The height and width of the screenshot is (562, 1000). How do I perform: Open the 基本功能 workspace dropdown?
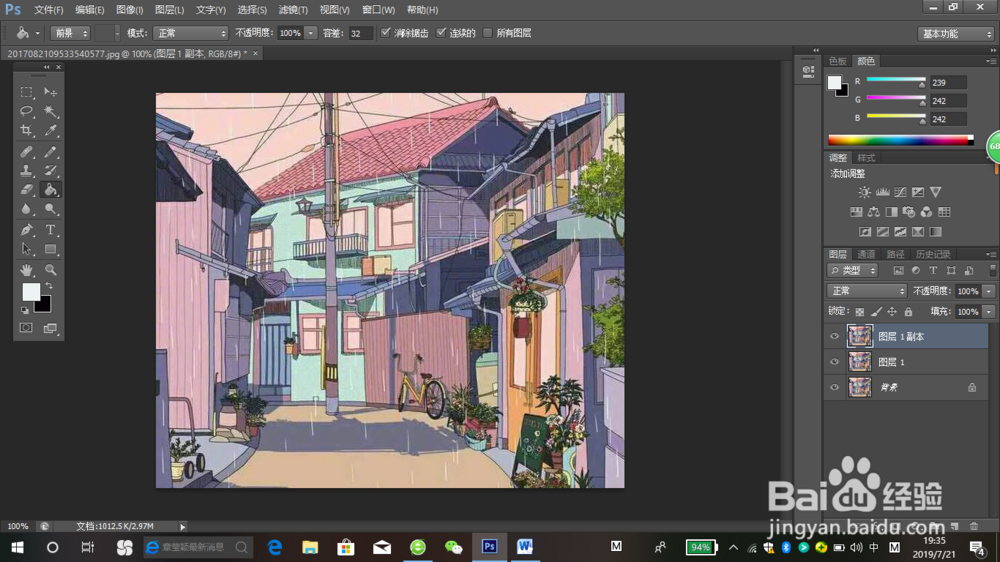tap(955, 34)
